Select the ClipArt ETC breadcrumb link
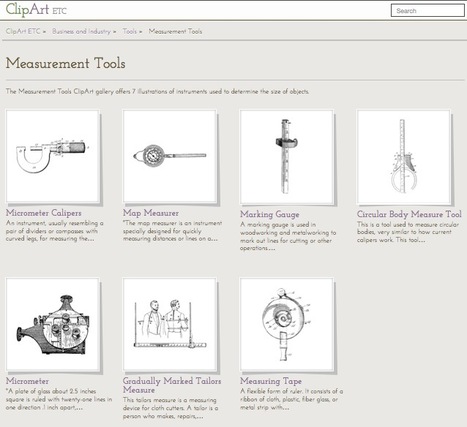The width and height of the screenshot is (467, 427). tap(23, 31)
